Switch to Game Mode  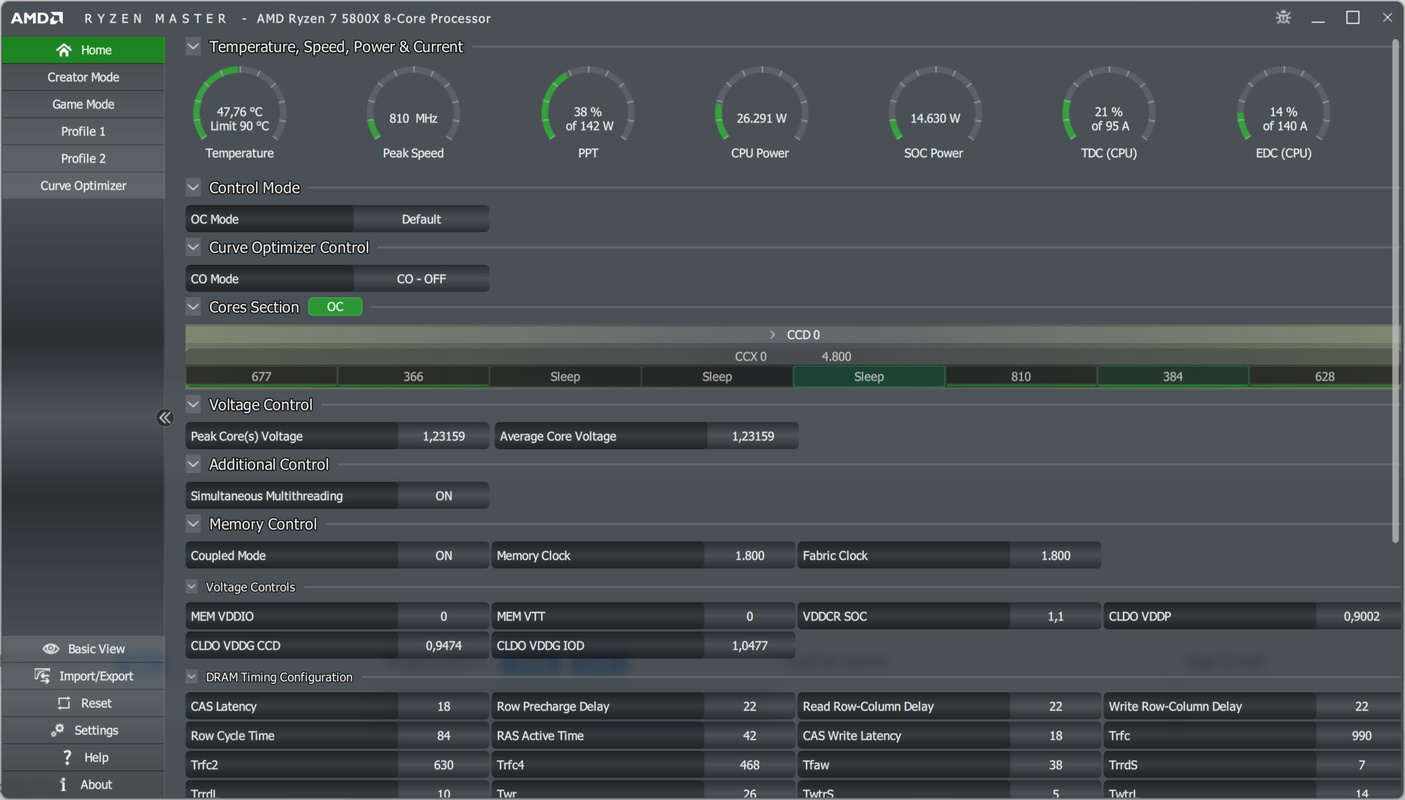point(83,104)
